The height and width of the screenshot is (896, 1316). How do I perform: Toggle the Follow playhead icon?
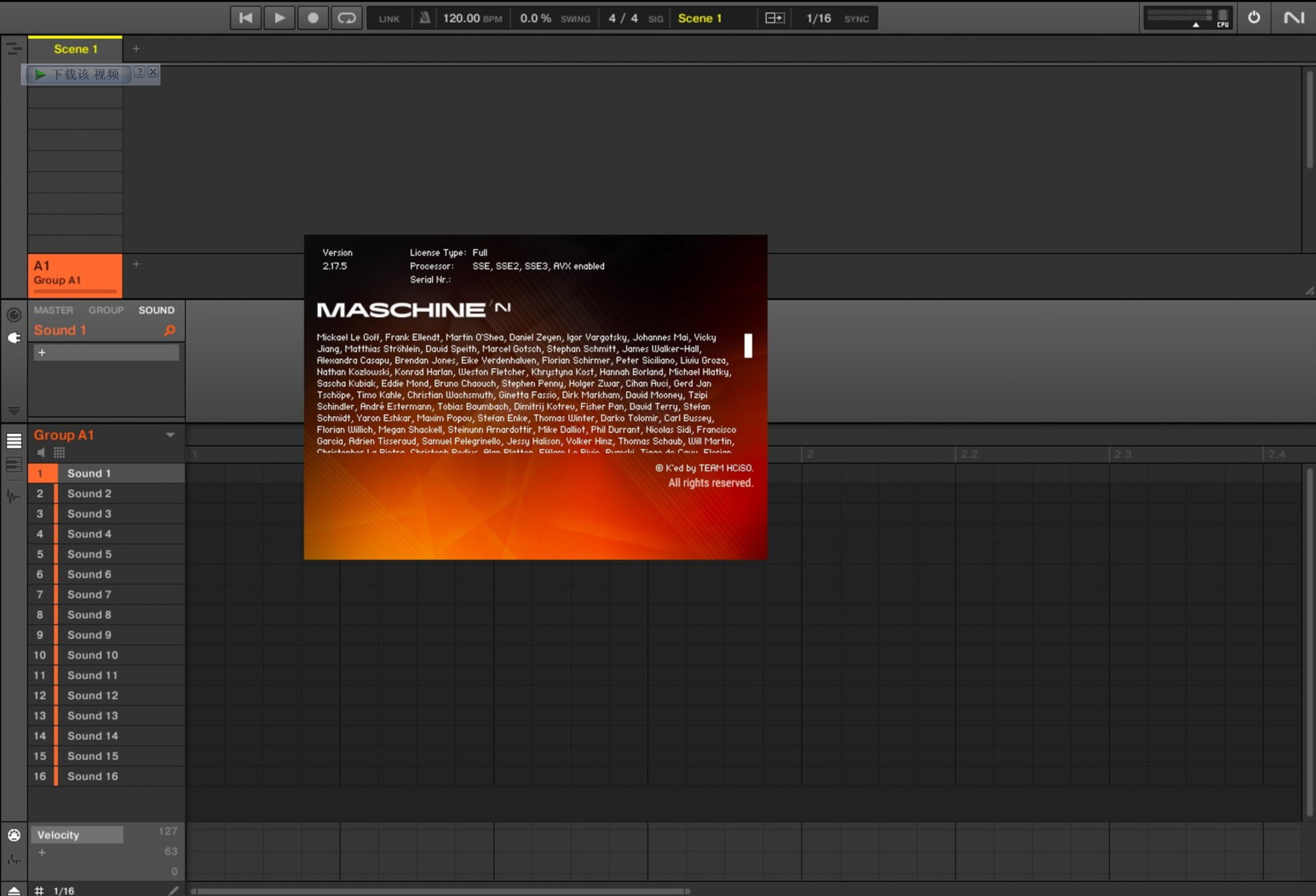[775, 18]
